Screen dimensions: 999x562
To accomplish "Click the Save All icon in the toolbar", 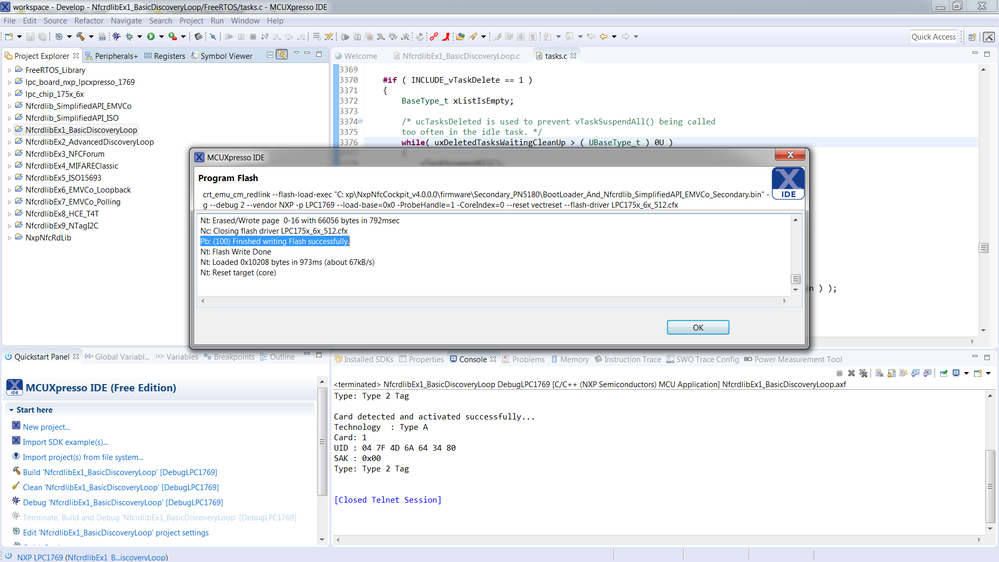I will tap(42, 37).
